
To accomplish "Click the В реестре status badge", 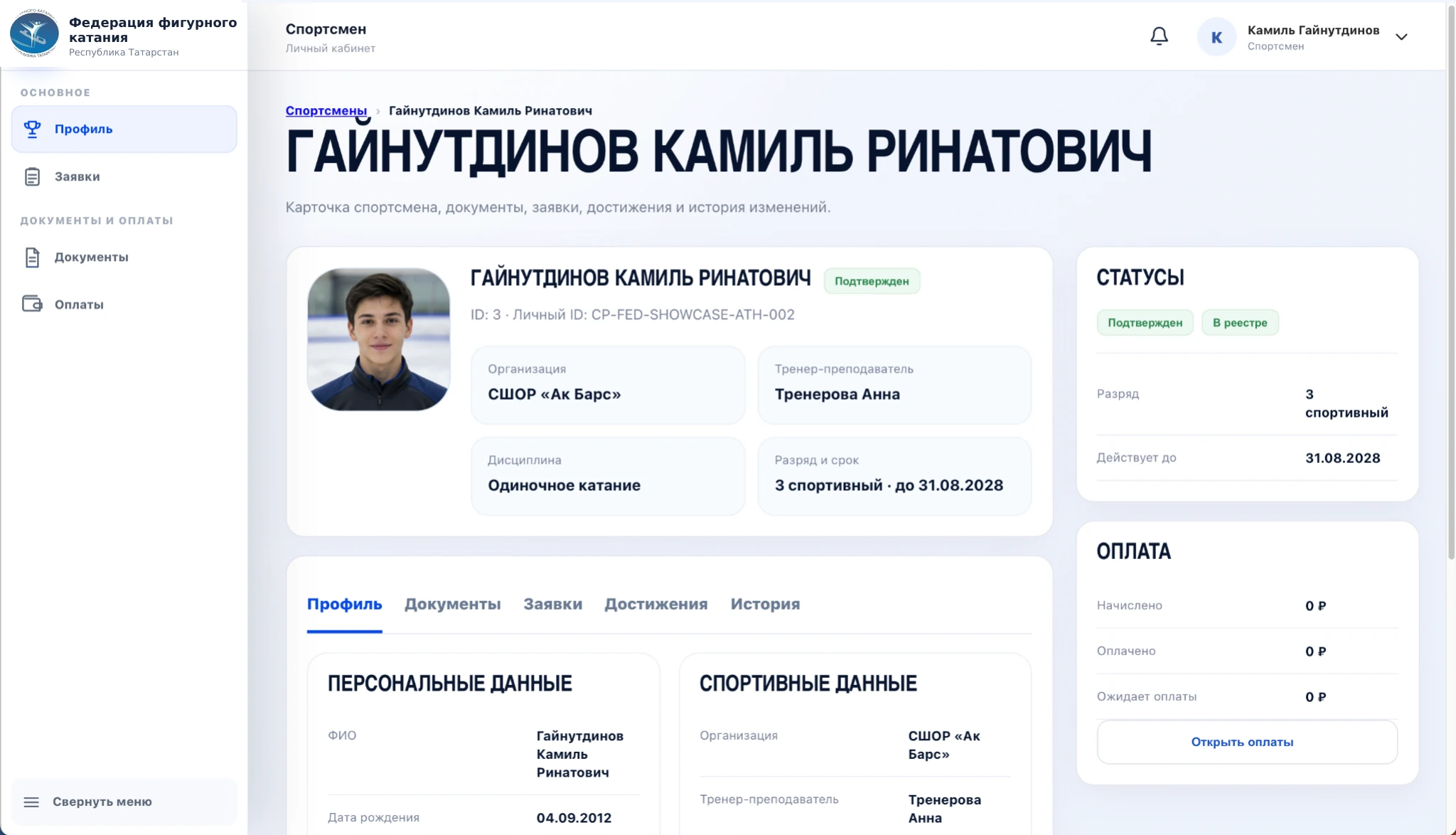I will pyautogui.click(x=1240, y=322).
